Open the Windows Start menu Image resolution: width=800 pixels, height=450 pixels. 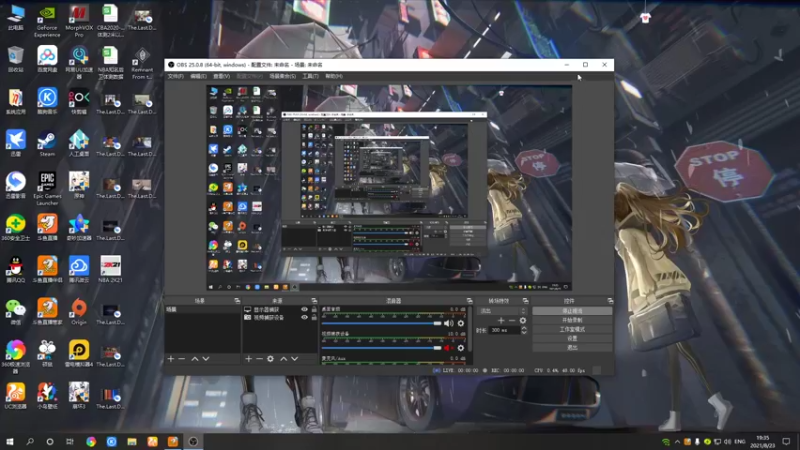(10, 441)
